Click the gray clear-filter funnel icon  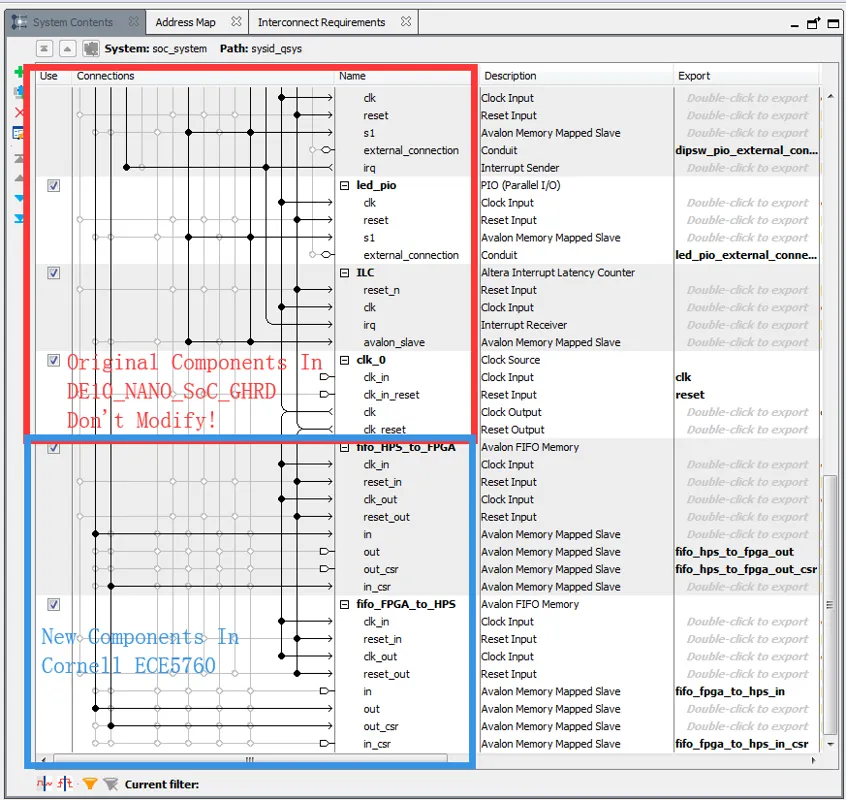(111, 784)
